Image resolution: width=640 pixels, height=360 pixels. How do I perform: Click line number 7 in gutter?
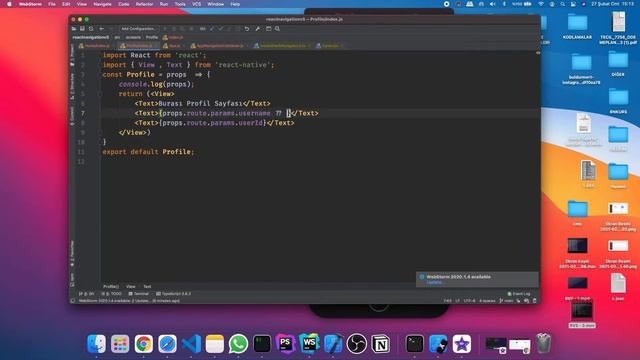point(83,113)
